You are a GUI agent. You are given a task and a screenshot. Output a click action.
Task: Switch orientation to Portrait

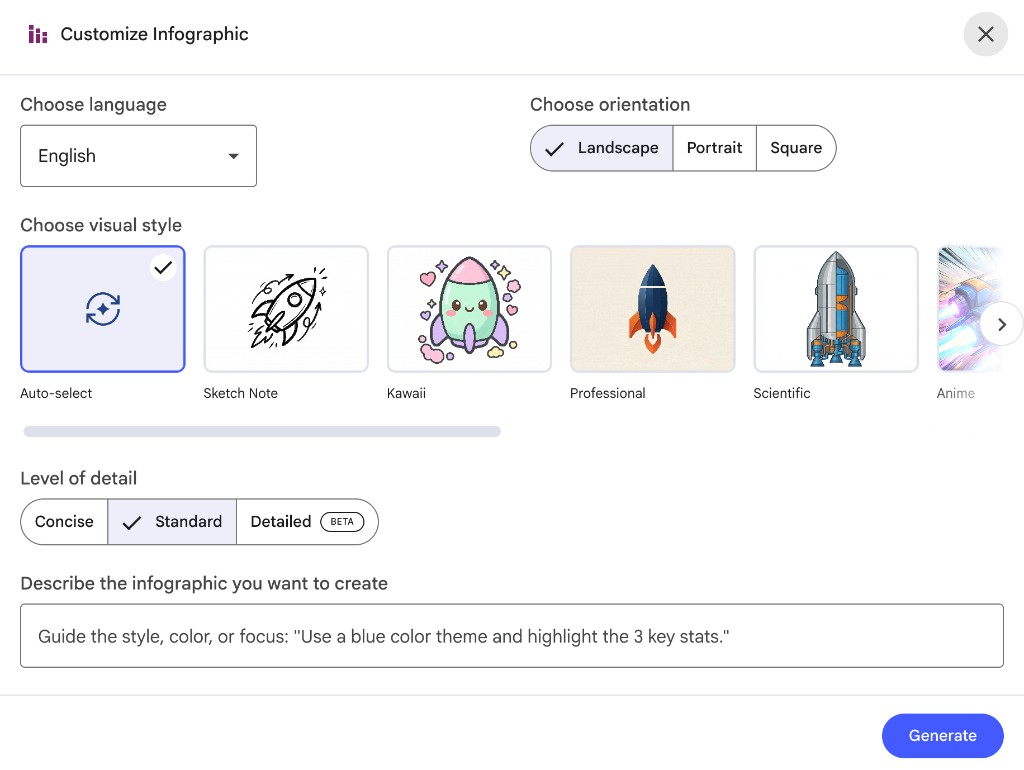coord(714,148)
